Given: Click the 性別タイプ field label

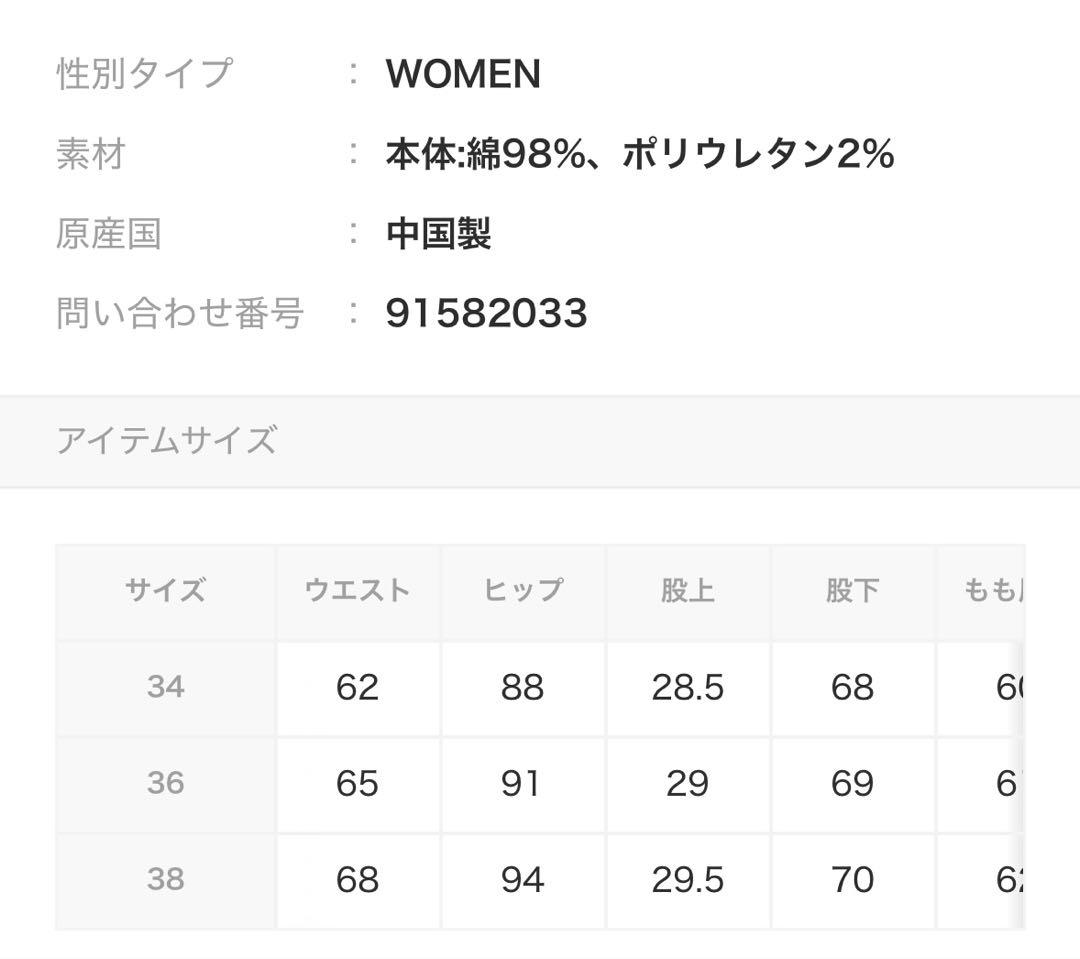Looking at the screenshot, I should click(144, 75).
